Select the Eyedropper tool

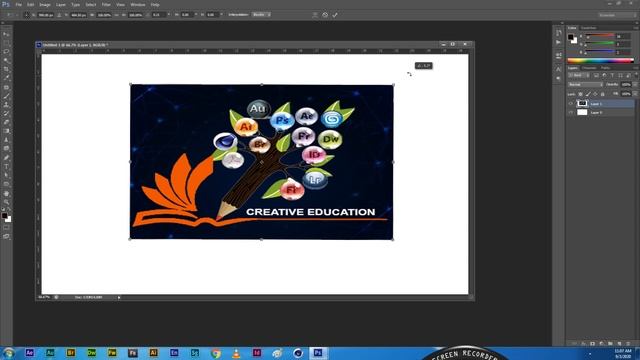coord(6,78)
